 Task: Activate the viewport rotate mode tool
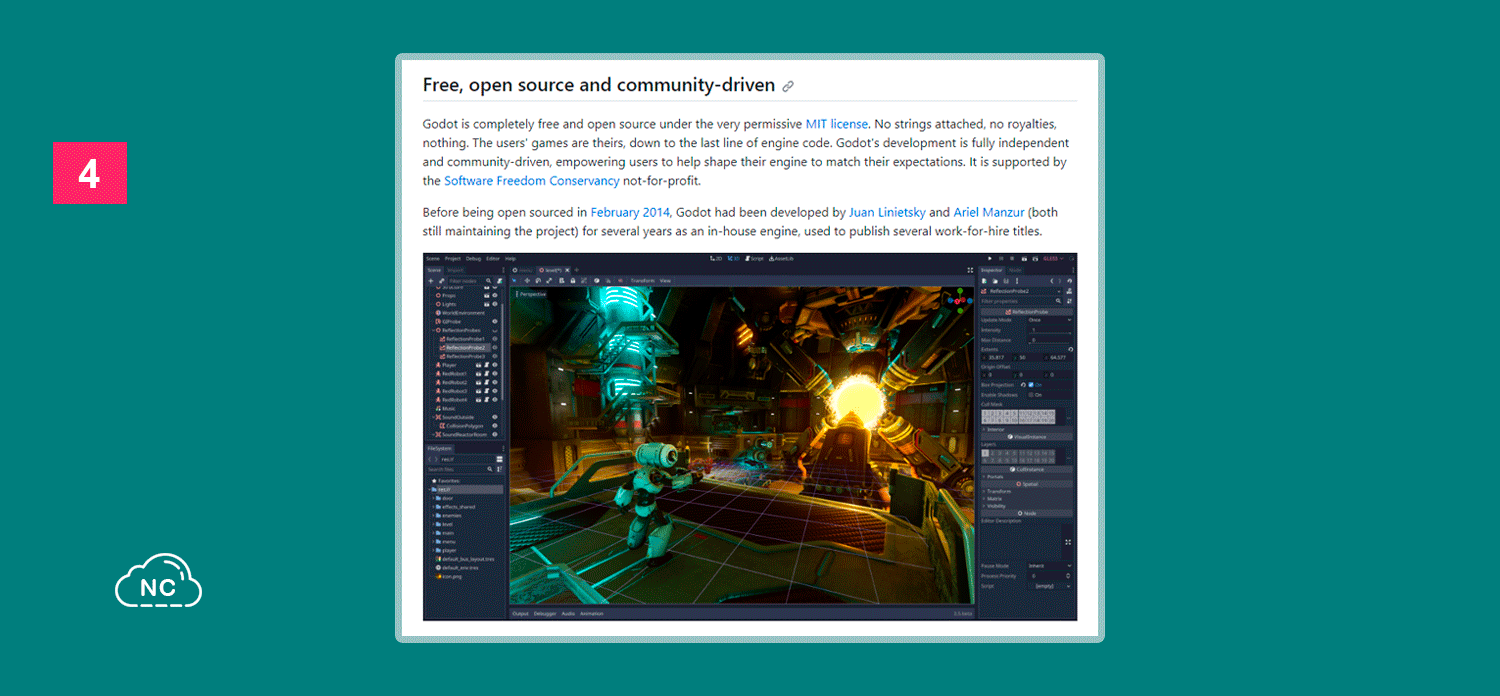[x=538, y=280]
